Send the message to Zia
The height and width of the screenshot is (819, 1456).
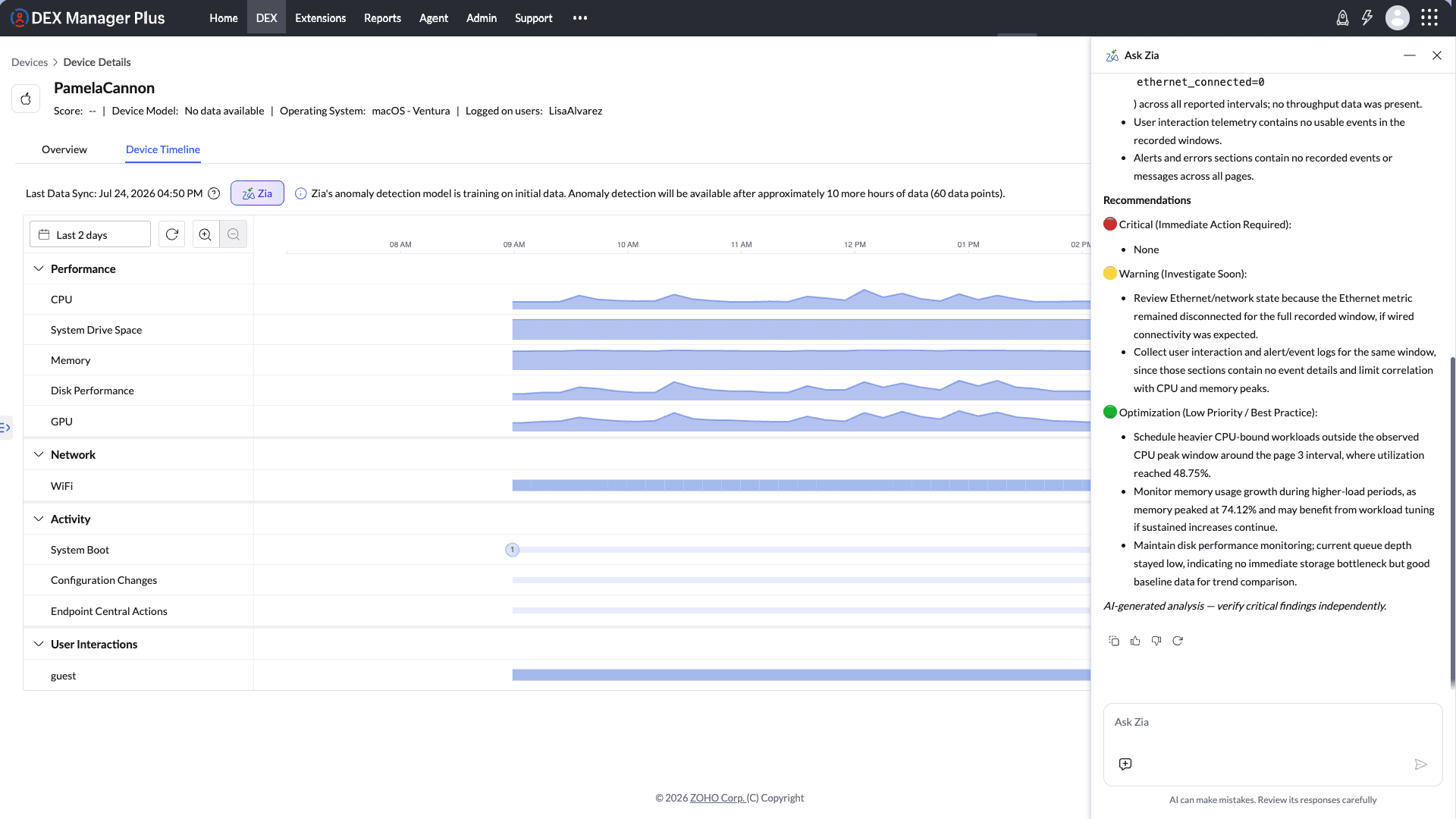point(1421,764)
